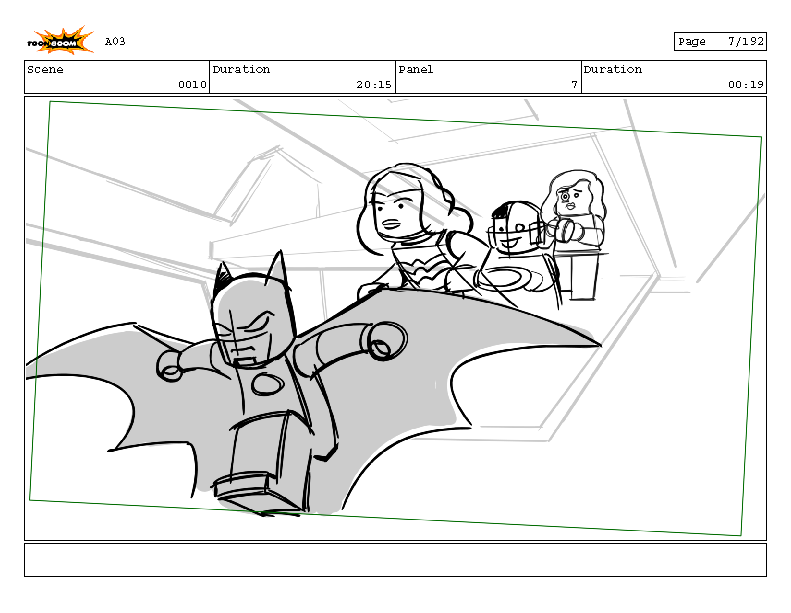Click the storyboard panel drawing
This screenshot has height=613, width=791.
tap(396, 318)
